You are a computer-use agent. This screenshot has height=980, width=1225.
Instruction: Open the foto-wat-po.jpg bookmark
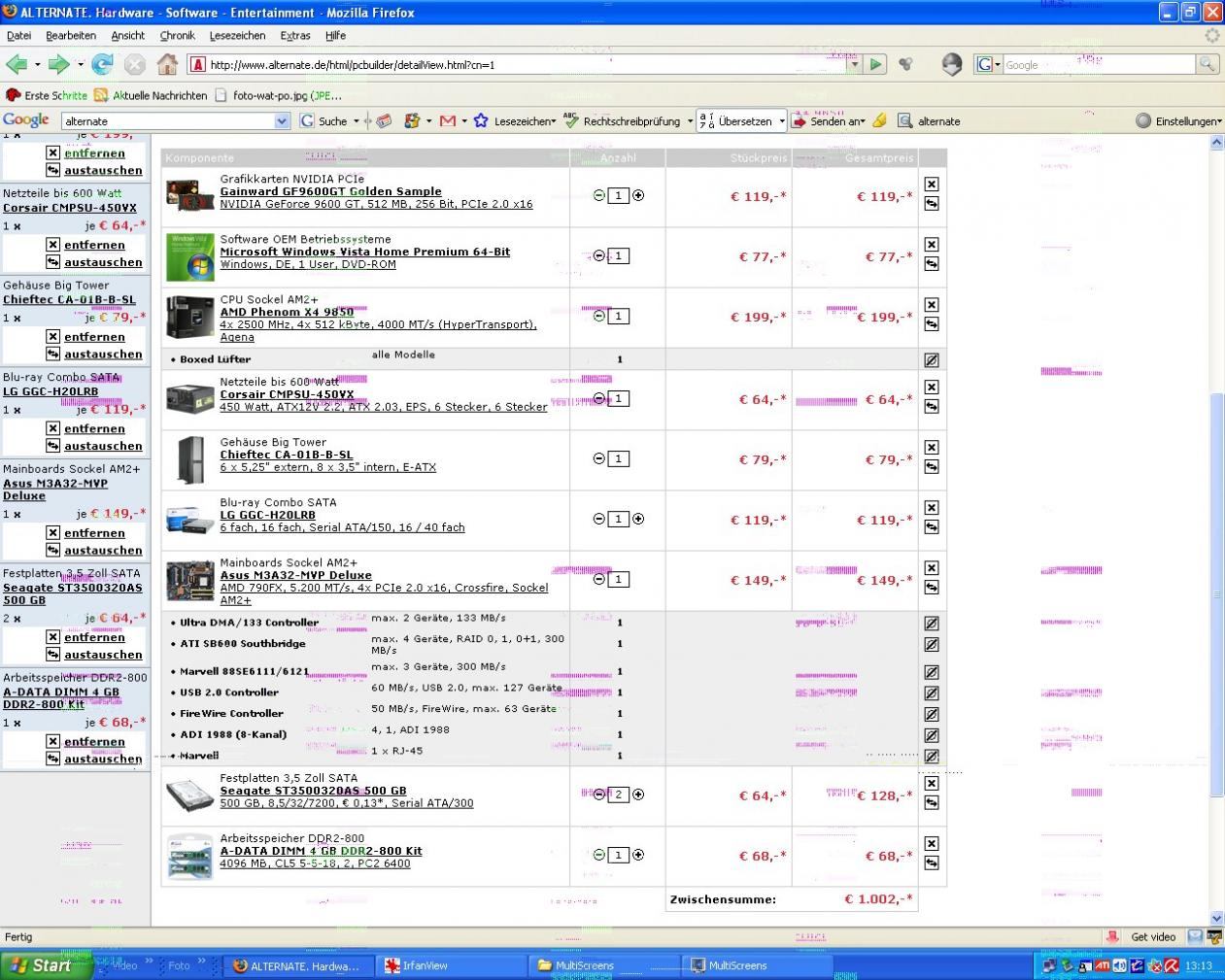point(279,95)
